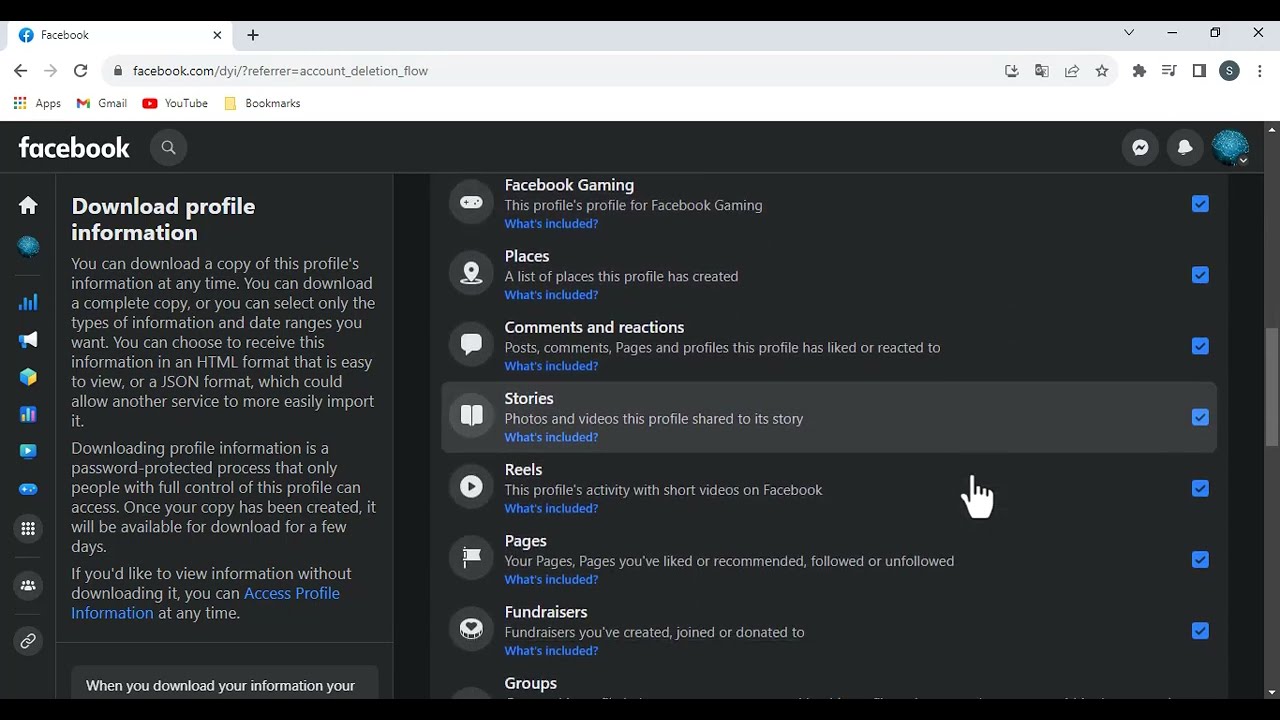The height and width of the screenshot is (720, 1280).
Task: Open Facebook Home from left sidebar
Action: [x=28, y=205]
